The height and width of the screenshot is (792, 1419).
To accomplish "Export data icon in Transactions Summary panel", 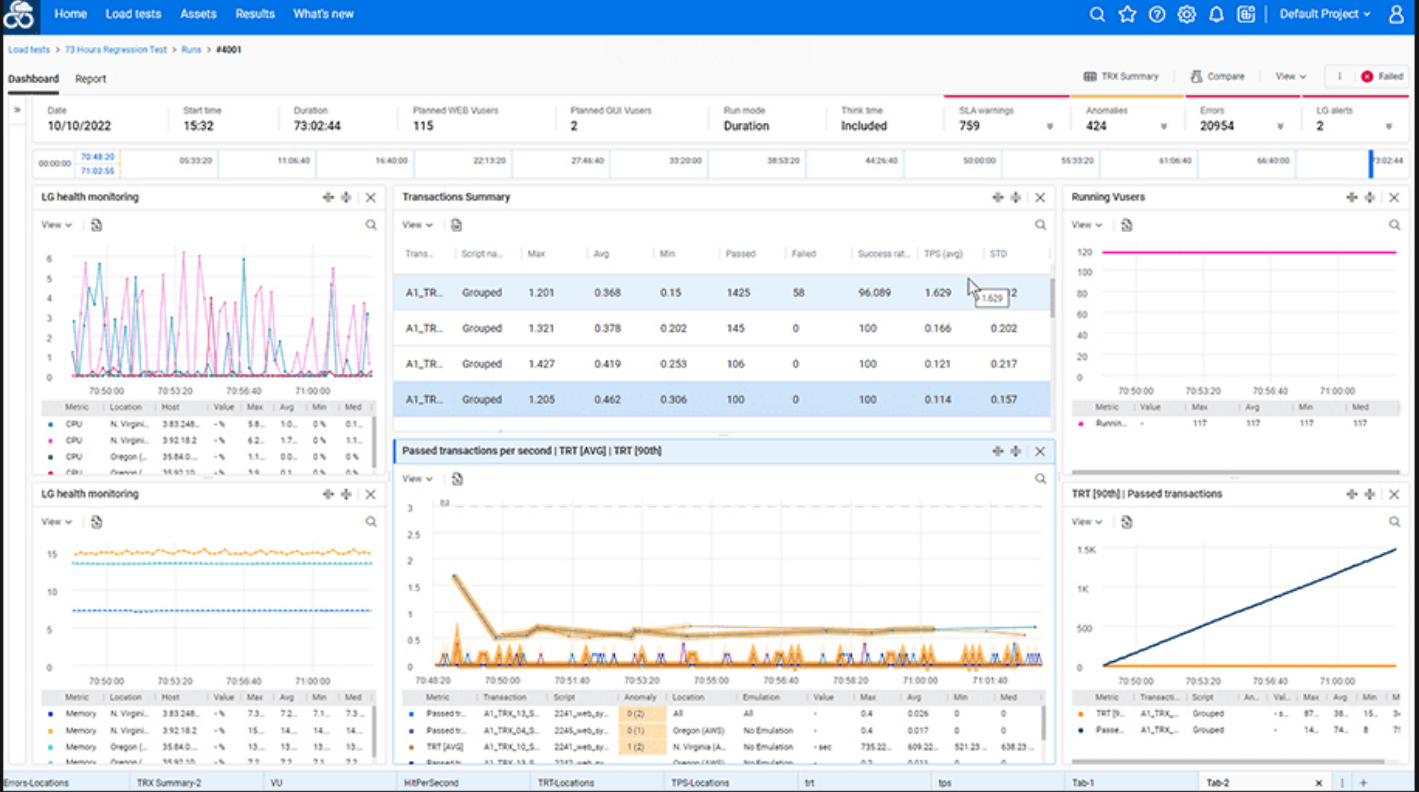I will [x=456, y=226].
